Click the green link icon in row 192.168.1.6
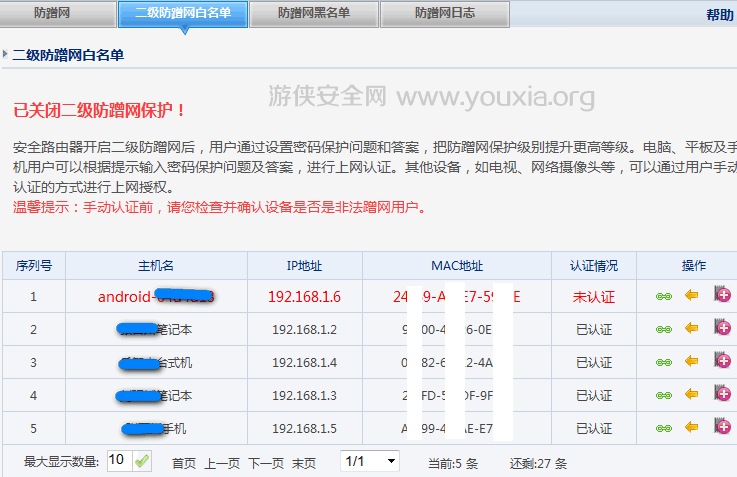 click(664, 297)
